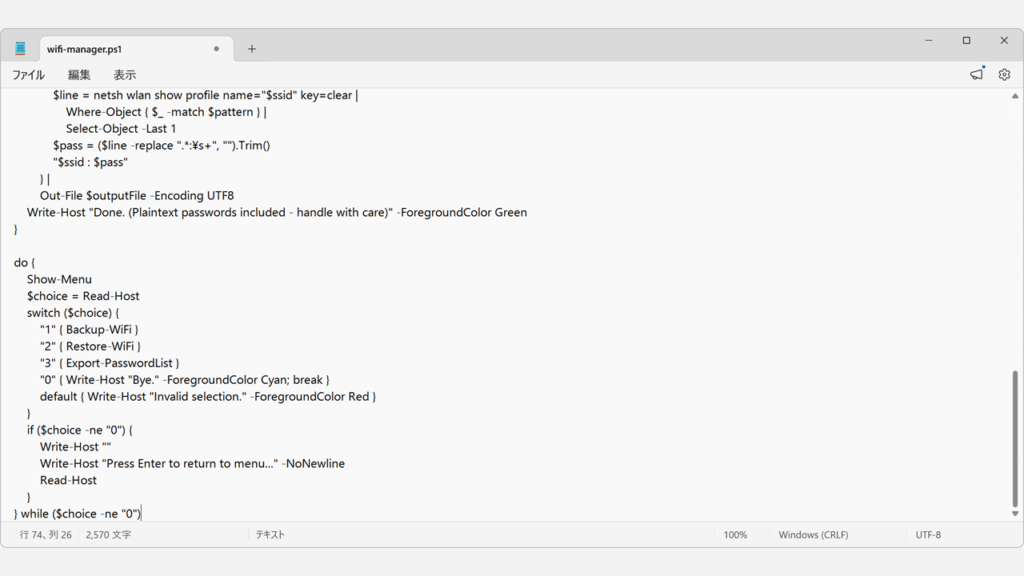Click the 100% zoom level indicator
This screenshot has height=576, width=1024.
coord(735,535)
